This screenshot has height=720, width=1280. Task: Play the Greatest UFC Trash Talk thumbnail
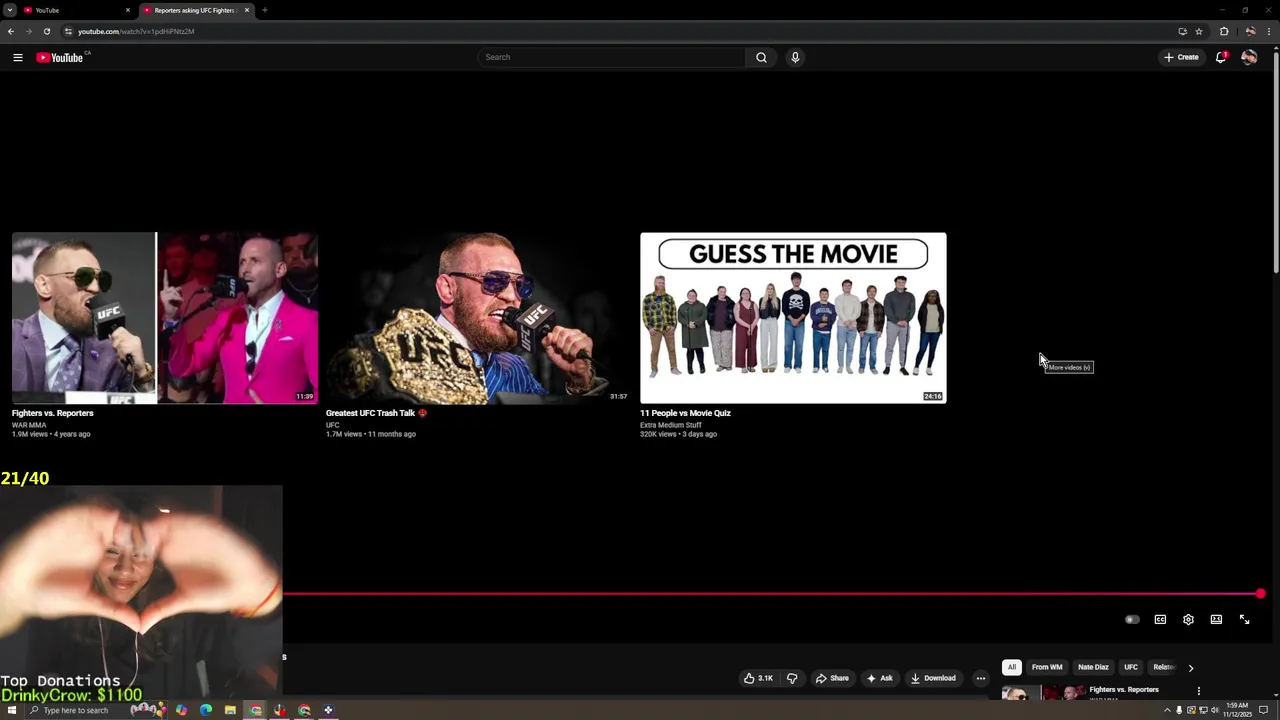(479, 318)
